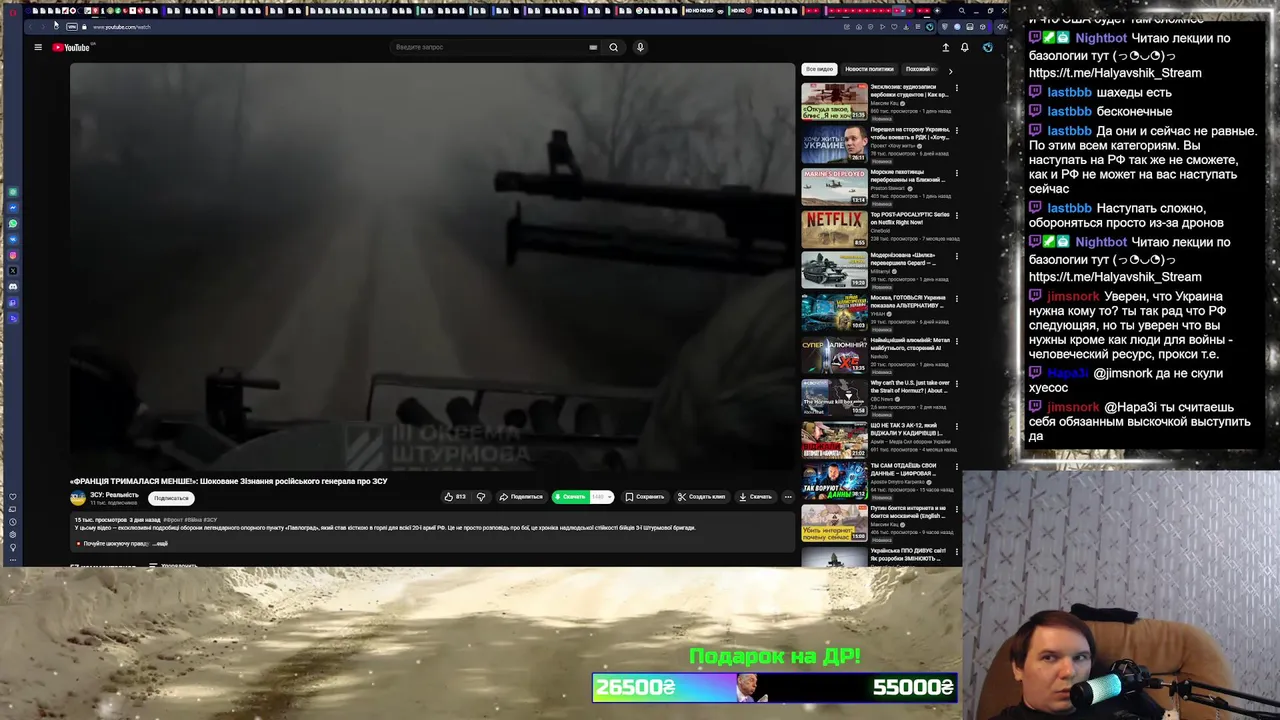Open Messenger in the Opera sidebar
Viewport: 1280px width, 720px height.
coord(13,207)
